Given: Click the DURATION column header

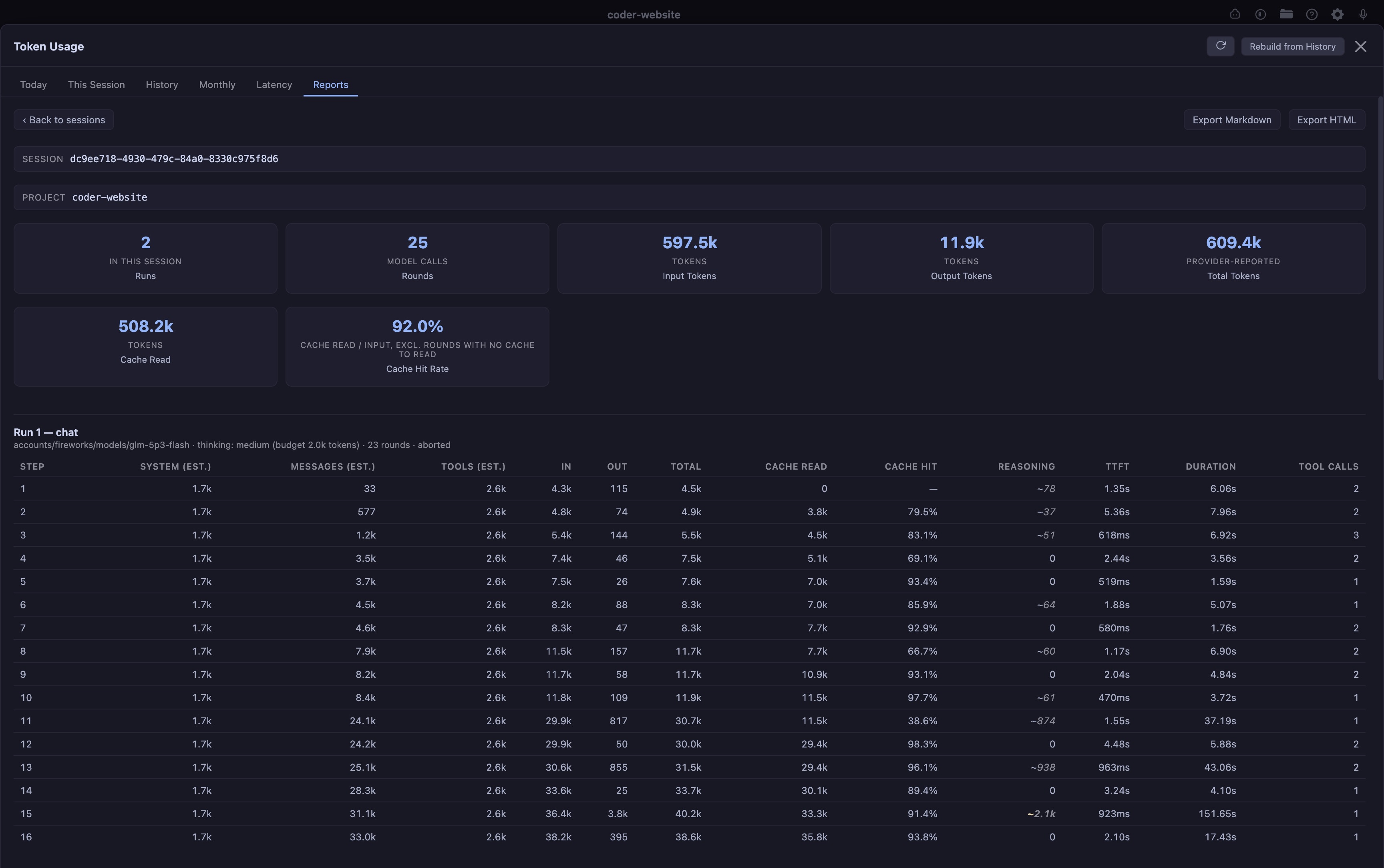Looking at the screenshot, I should tap(1211, 467).
